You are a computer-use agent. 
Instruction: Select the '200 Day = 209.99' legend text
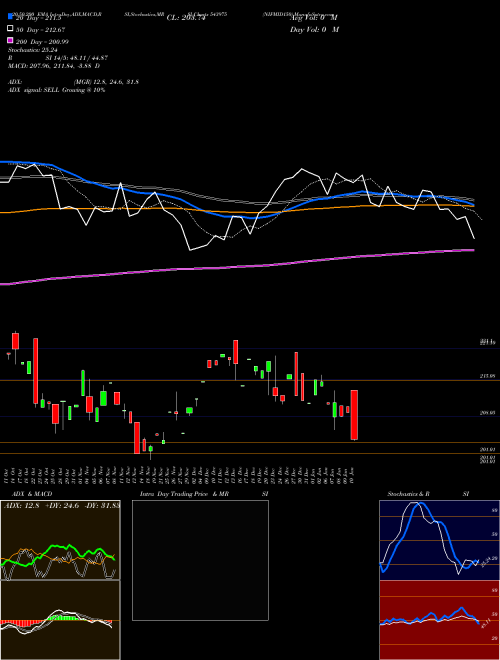(43, 42)
